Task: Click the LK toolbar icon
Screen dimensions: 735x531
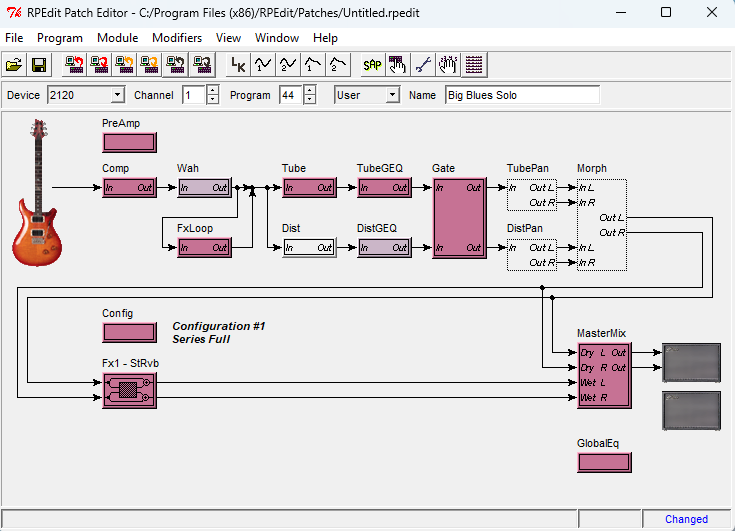Action: 238,65
